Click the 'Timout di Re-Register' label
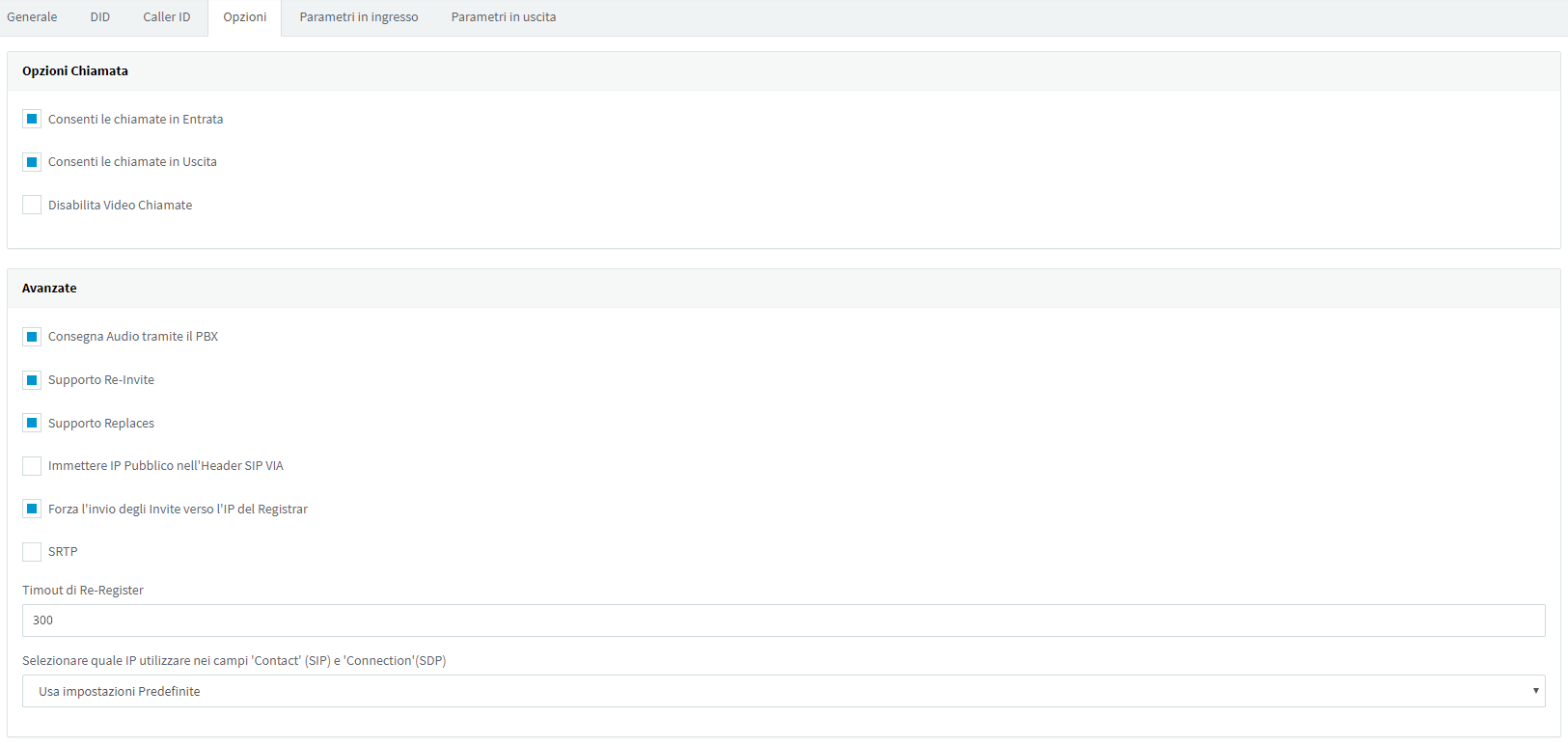This screenshot has height=745, width=1568. pyautogui.click(x=83, y=591)
